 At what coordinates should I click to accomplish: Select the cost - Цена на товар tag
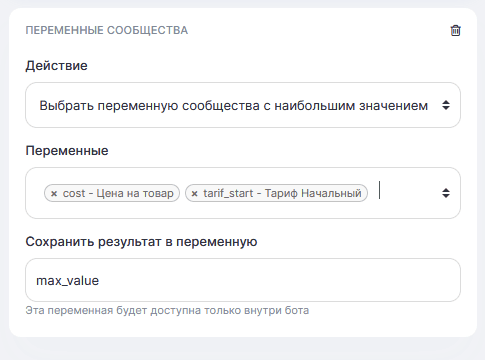pos(112,193)
